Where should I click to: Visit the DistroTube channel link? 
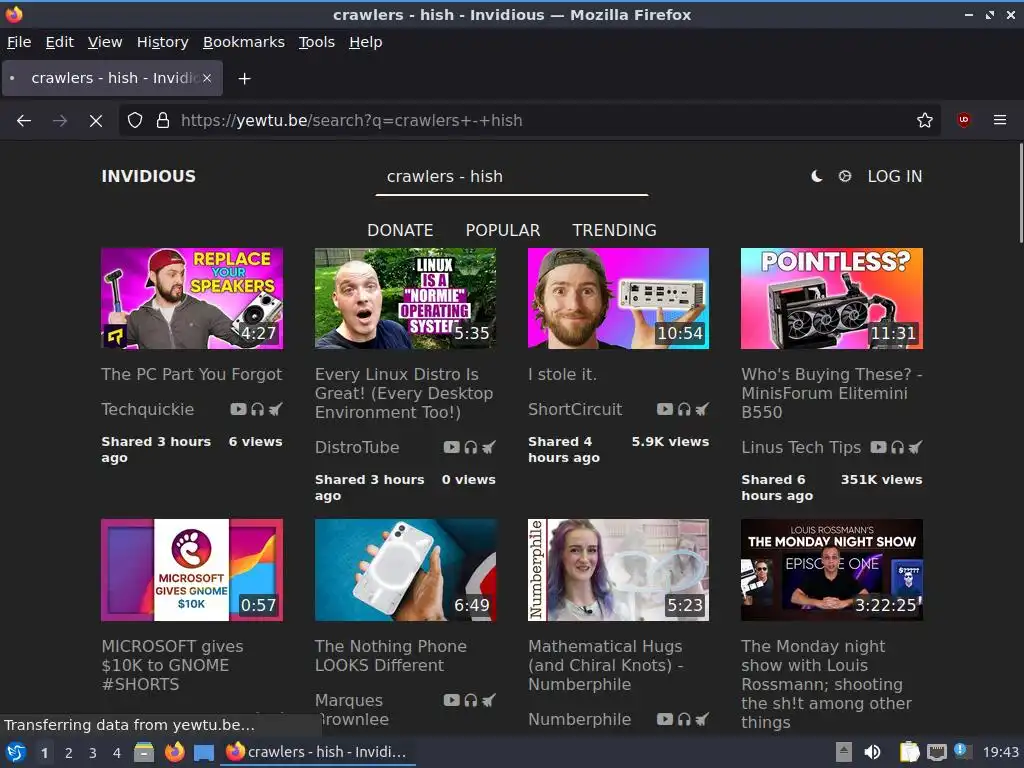point(357,447)
